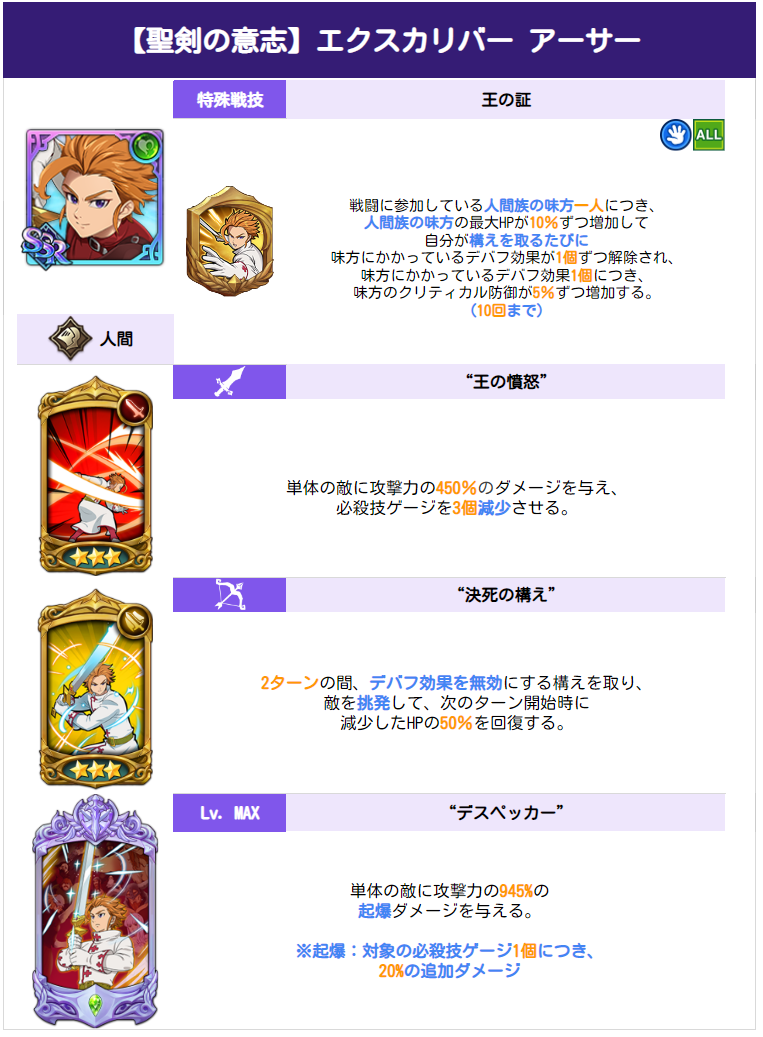The width and height of the screenshot is (763, 1037).
Task: Click the page title エクスカリバー アーサー banner
Action: point(380,40)
